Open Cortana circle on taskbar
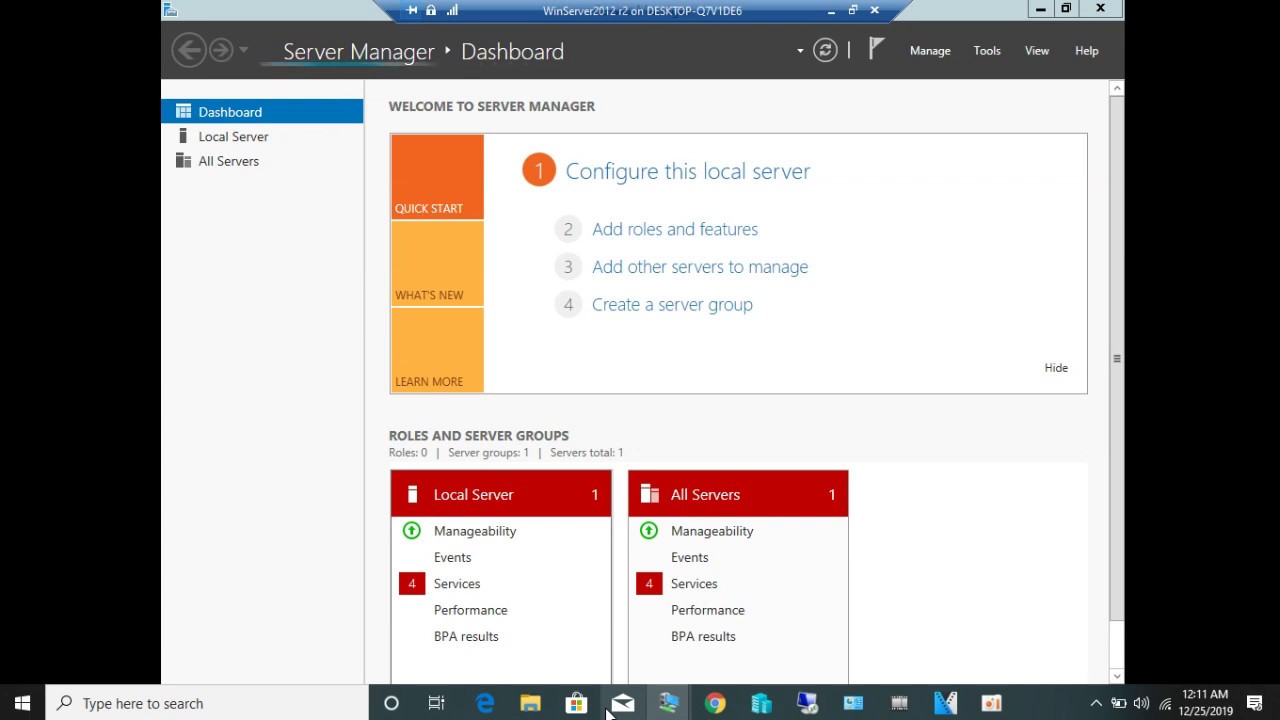The height and width of the screenshot is (720, 1280). (x=391, y=703)
